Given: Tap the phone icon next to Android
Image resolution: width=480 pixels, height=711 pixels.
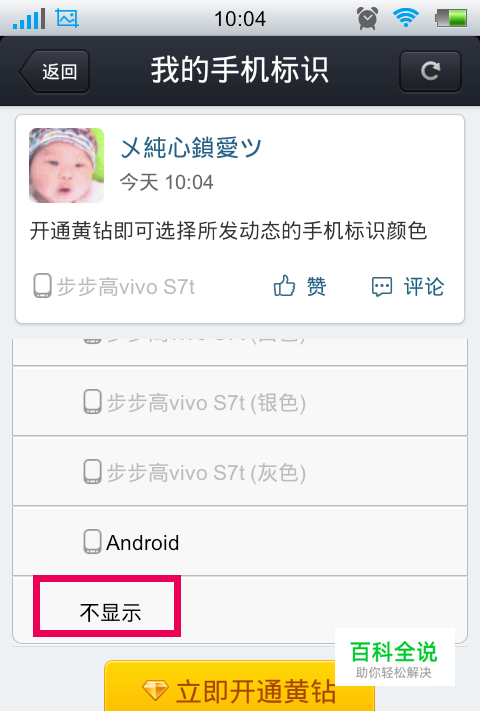Looking at the screenshot, I should pos(92,542).
